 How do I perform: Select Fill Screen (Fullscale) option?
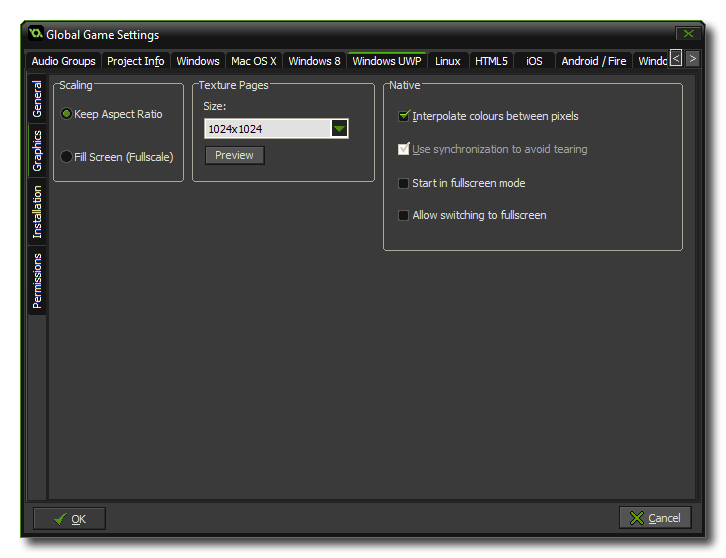tap(67, 157)
